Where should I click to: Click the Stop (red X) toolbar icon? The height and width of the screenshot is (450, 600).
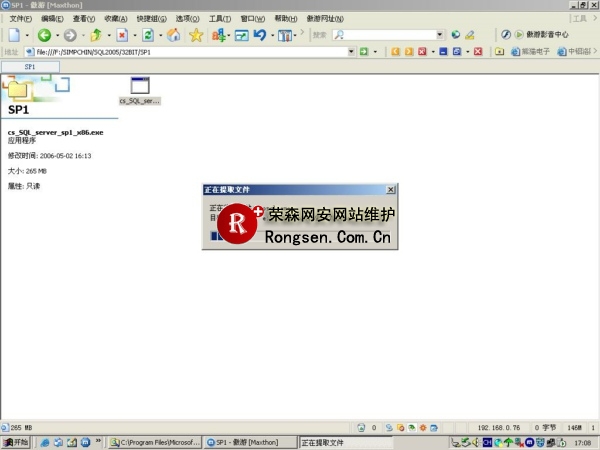[121, 35]
